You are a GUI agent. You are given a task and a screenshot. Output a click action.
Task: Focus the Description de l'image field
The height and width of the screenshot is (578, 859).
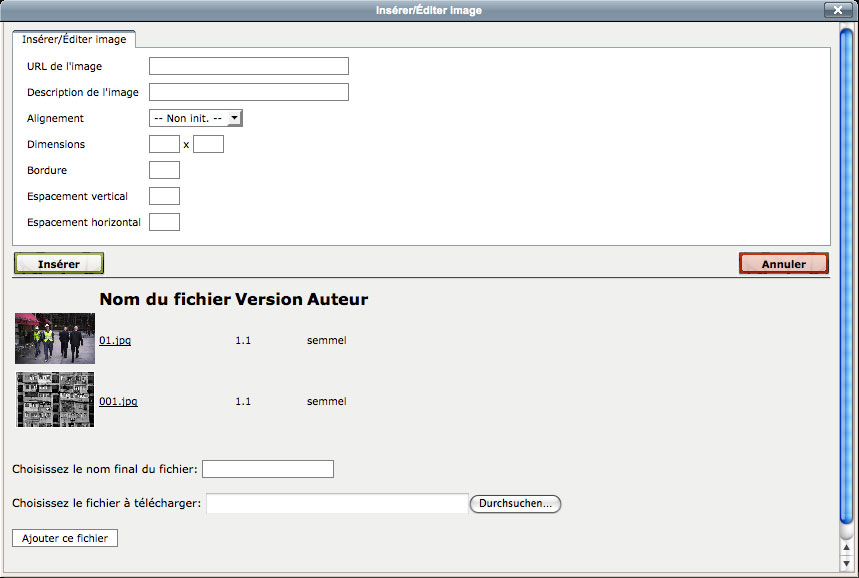pos(248,92)
